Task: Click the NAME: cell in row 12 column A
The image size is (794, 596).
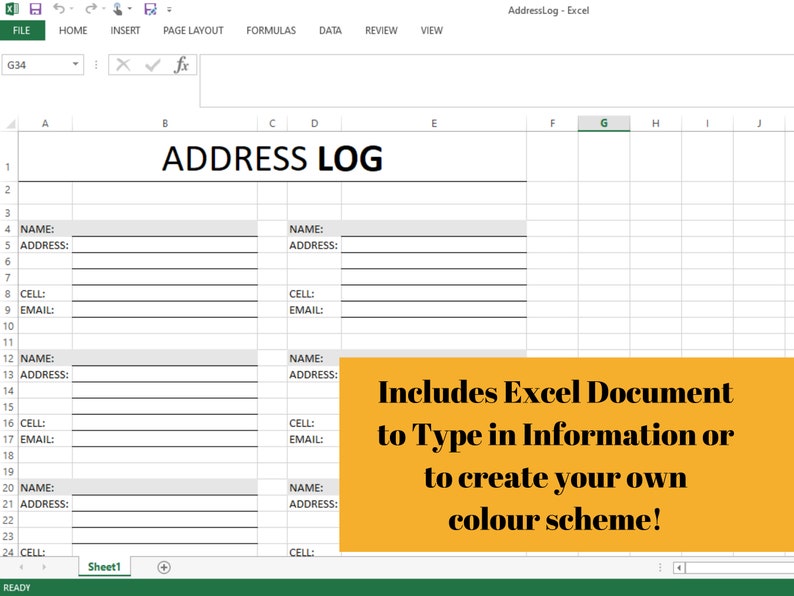Action: [45, 359]
